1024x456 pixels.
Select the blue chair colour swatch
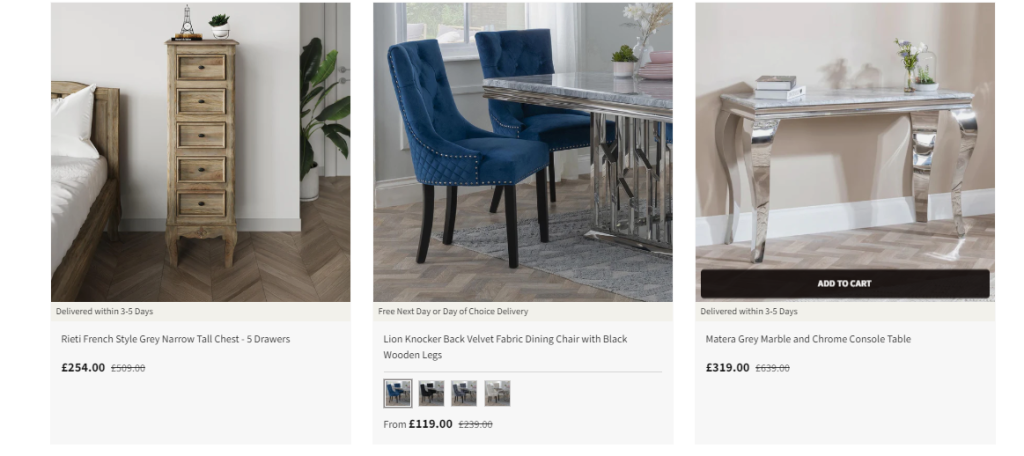[398, 393]
